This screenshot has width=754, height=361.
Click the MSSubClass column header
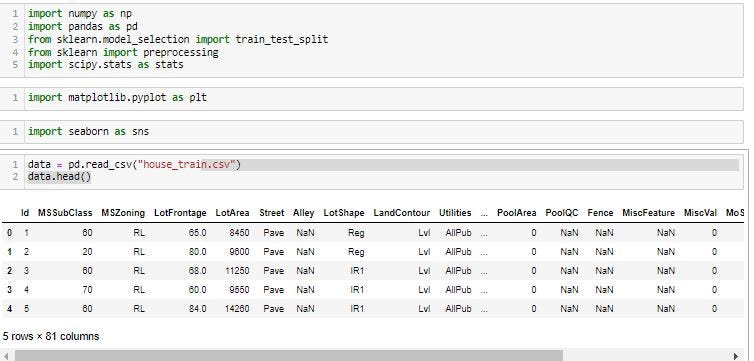pos(65,213)
